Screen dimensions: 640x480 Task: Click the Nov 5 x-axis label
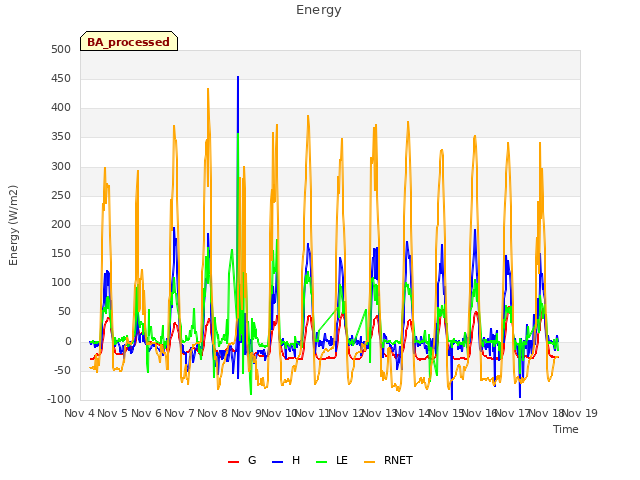[113, 413]
